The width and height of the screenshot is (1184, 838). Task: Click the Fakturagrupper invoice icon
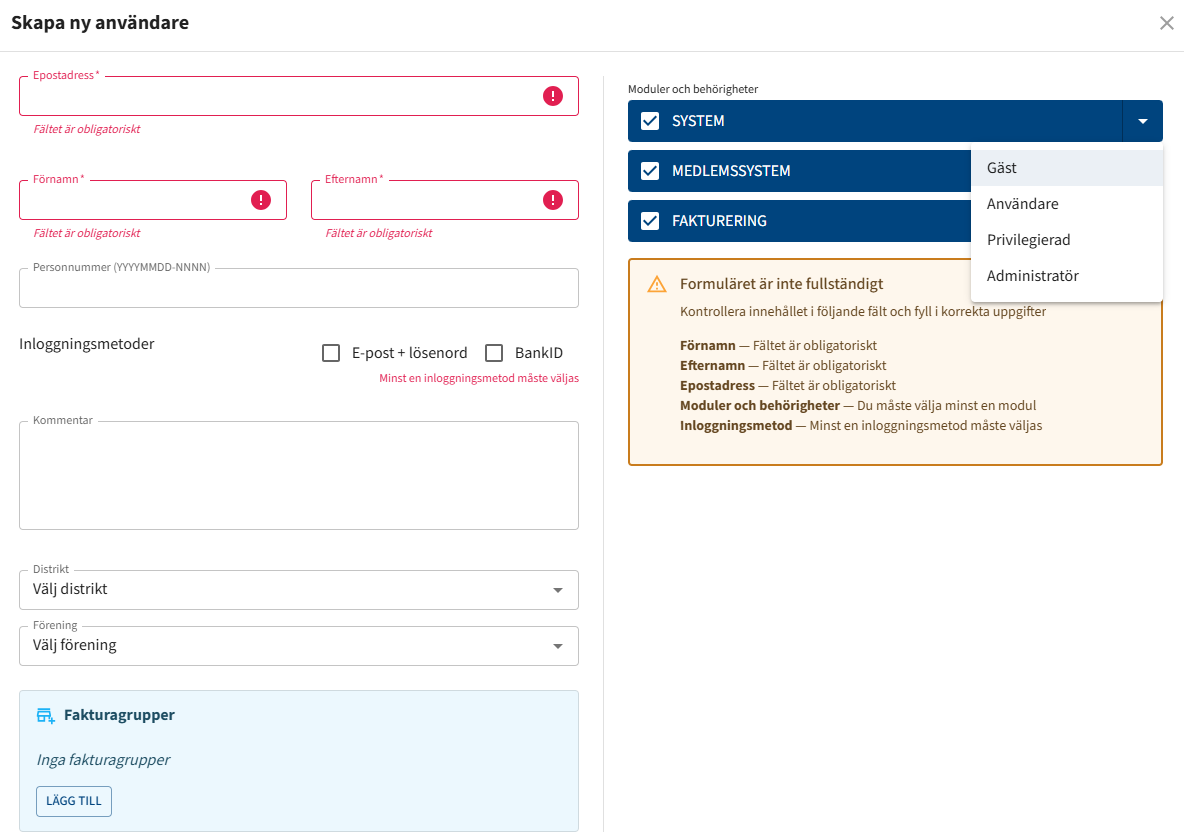tap(46, 716)
